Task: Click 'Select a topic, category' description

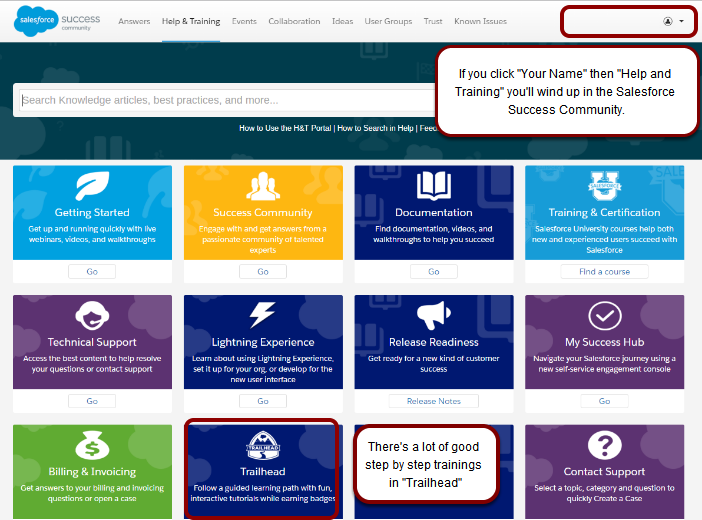Action: (604, 493)
